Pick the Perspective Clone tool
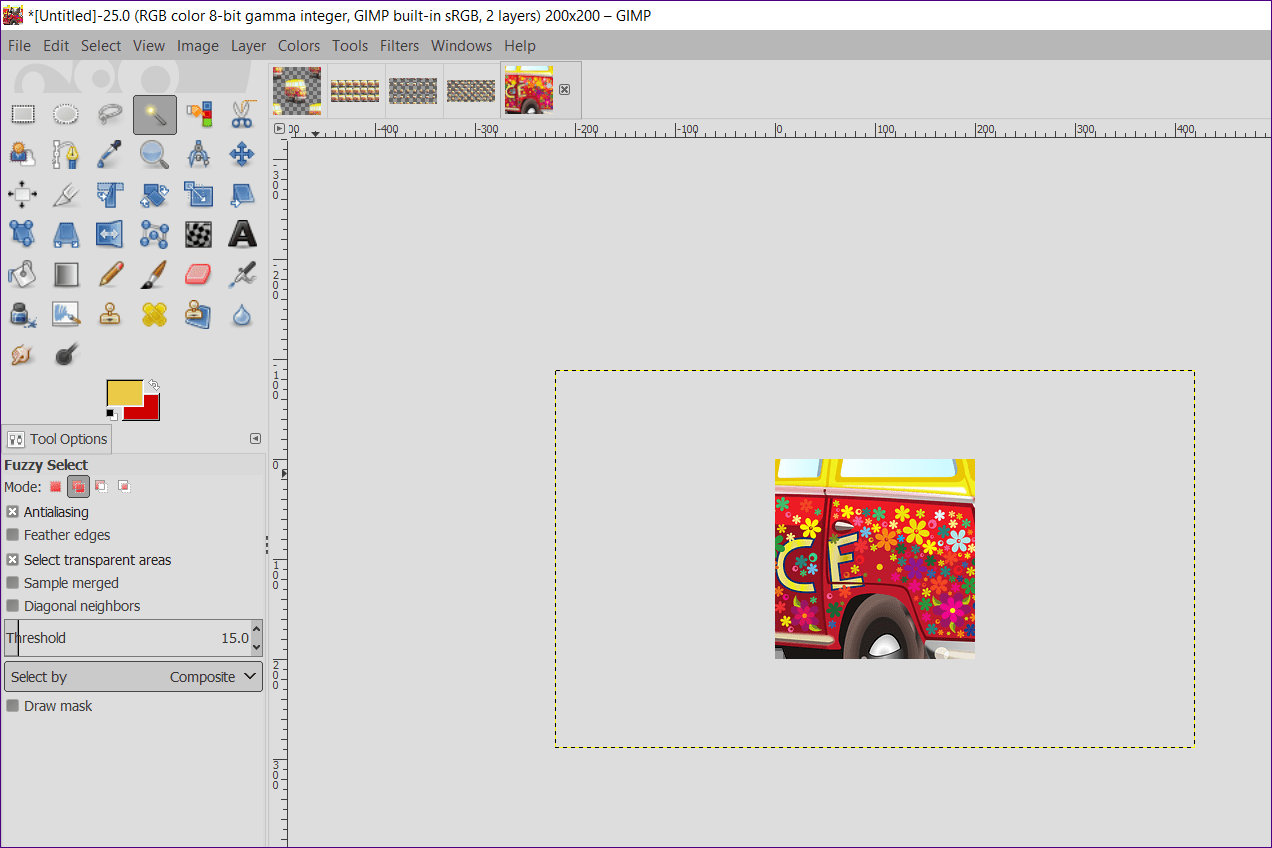 (x=198, y=314)
